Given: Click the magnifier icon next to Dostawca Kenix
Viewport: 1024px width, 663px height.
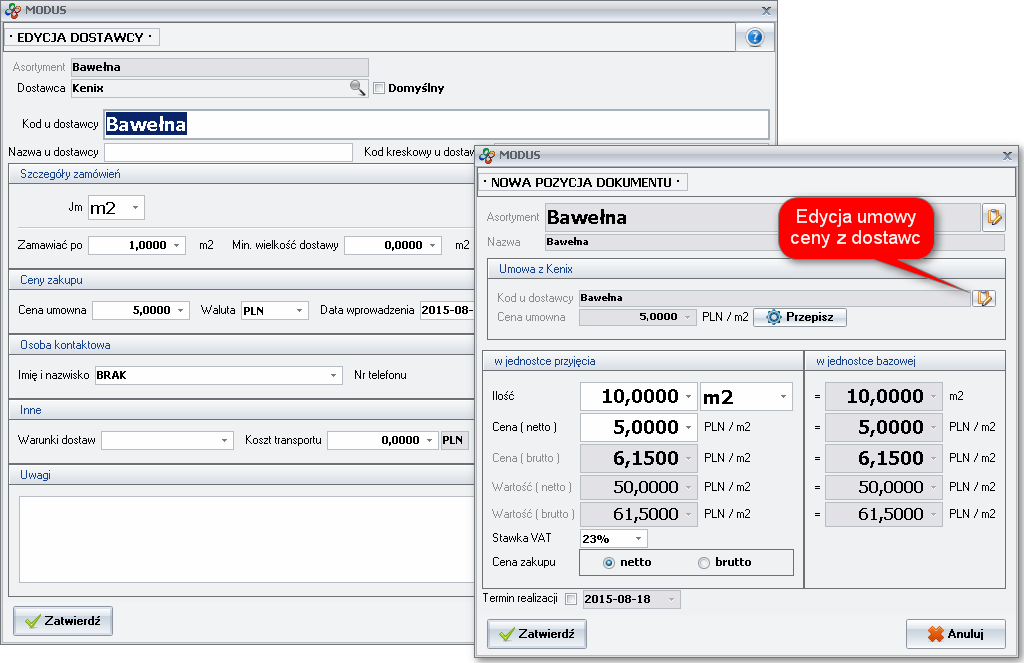Looking at the screenshot, I should 357,88.
